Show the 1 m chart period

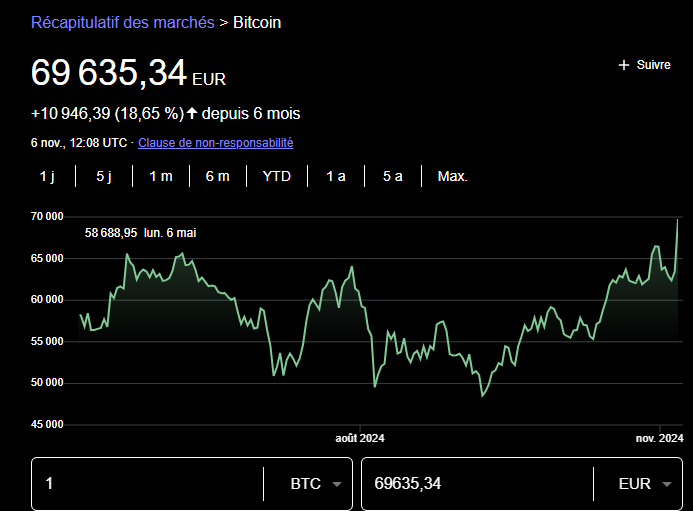pos(161,176)
